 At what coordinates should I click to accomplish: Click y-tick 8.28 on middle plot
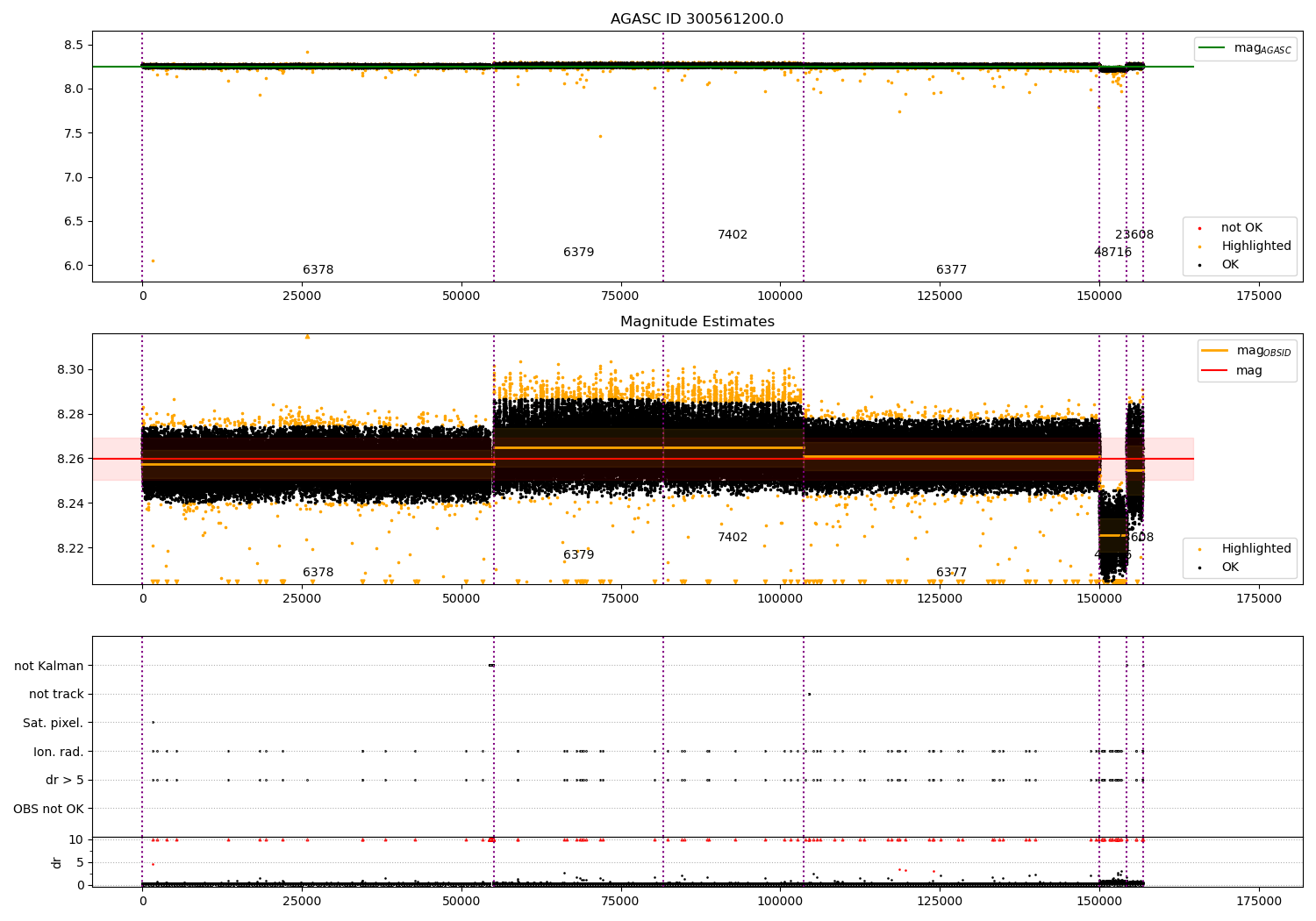(x=70, y=414)
